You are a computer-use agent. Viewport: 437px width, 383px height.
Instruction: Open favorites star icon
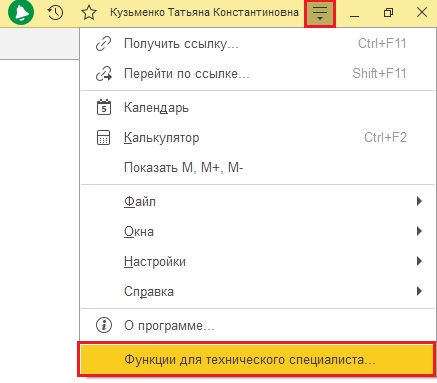[89, 13]
